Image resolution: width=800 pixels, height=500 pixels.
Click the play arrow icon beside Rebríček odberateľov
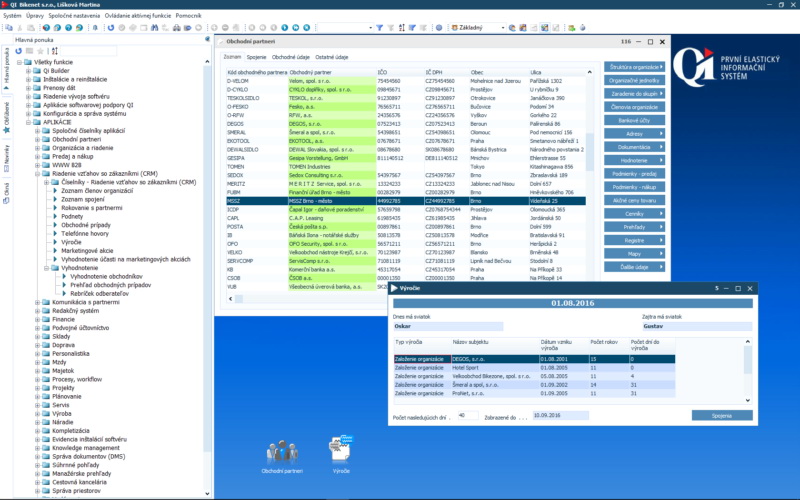click(65, 294)
